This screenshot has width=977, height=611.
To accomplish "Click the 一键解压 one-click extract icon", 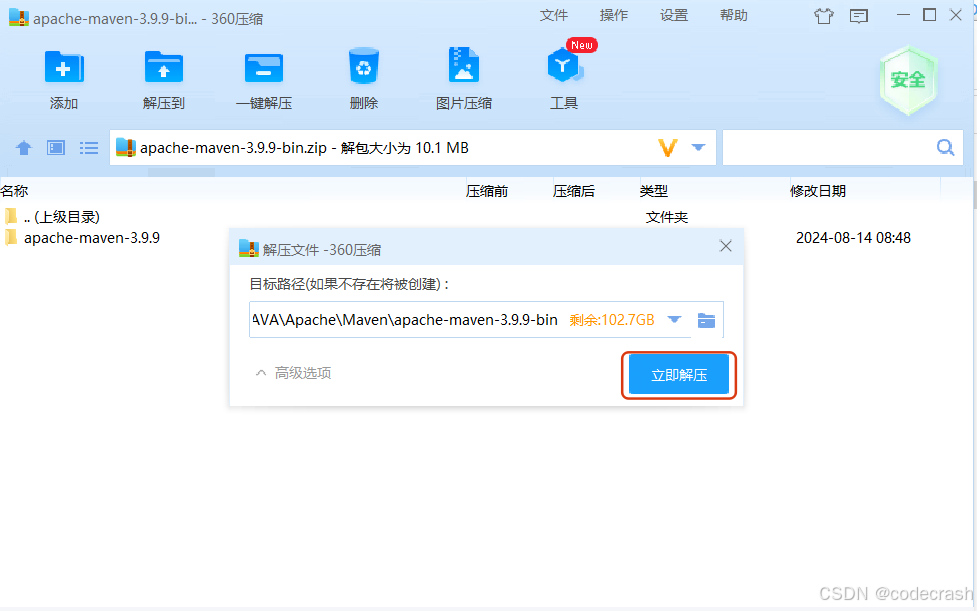I will click(x=264, y=67).
